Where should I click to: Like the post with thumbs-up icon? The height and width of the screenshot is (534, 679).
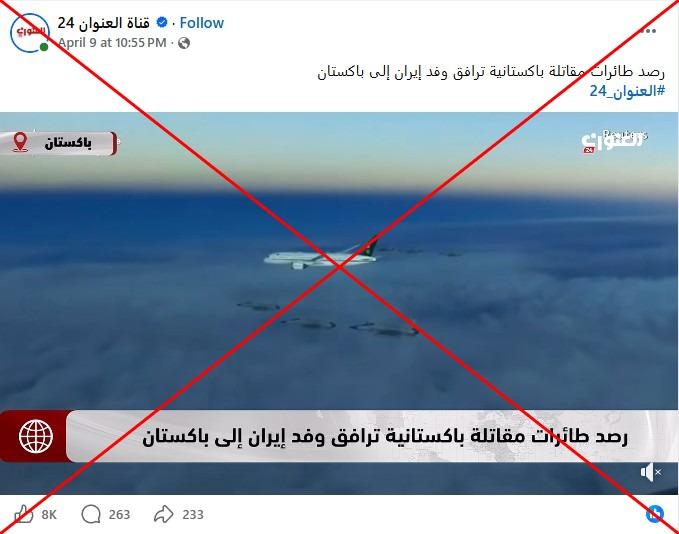tap(23, 515)
